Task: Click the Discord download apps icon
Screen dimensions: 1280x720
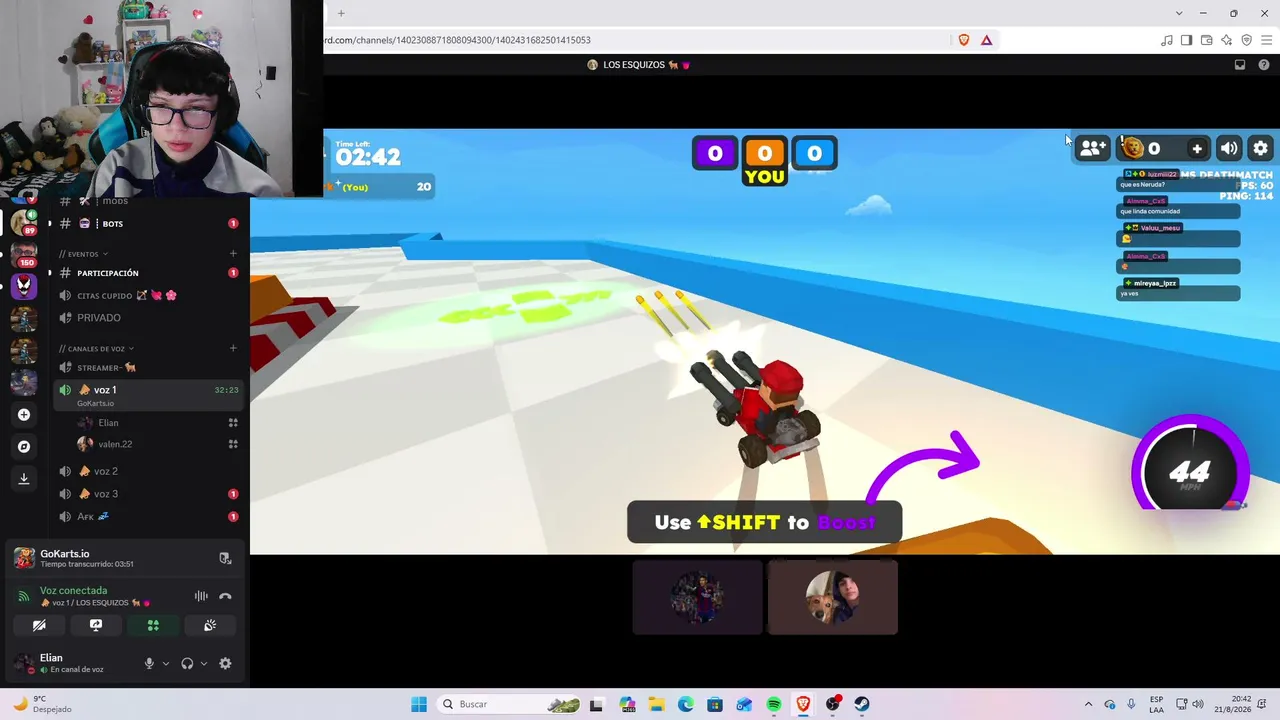Action: click(24, 478)
